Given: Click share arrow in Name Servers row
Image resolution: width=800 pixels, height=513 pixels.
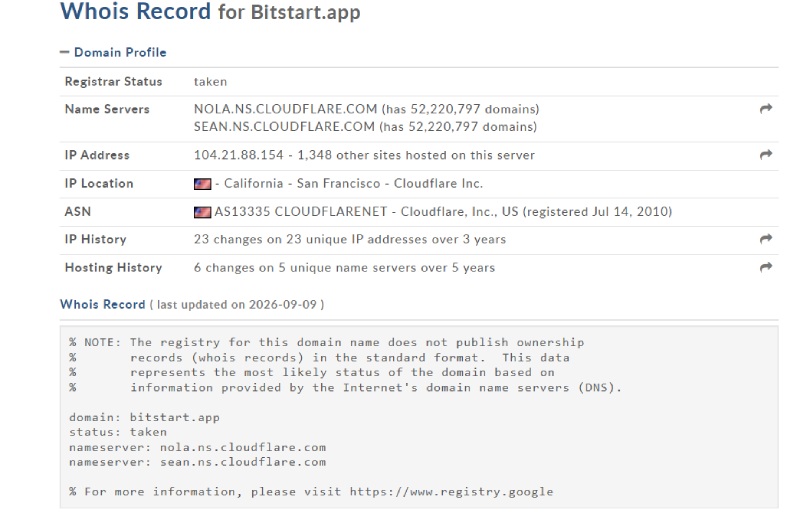Looking at the screenshot, I should pos(765,109).
